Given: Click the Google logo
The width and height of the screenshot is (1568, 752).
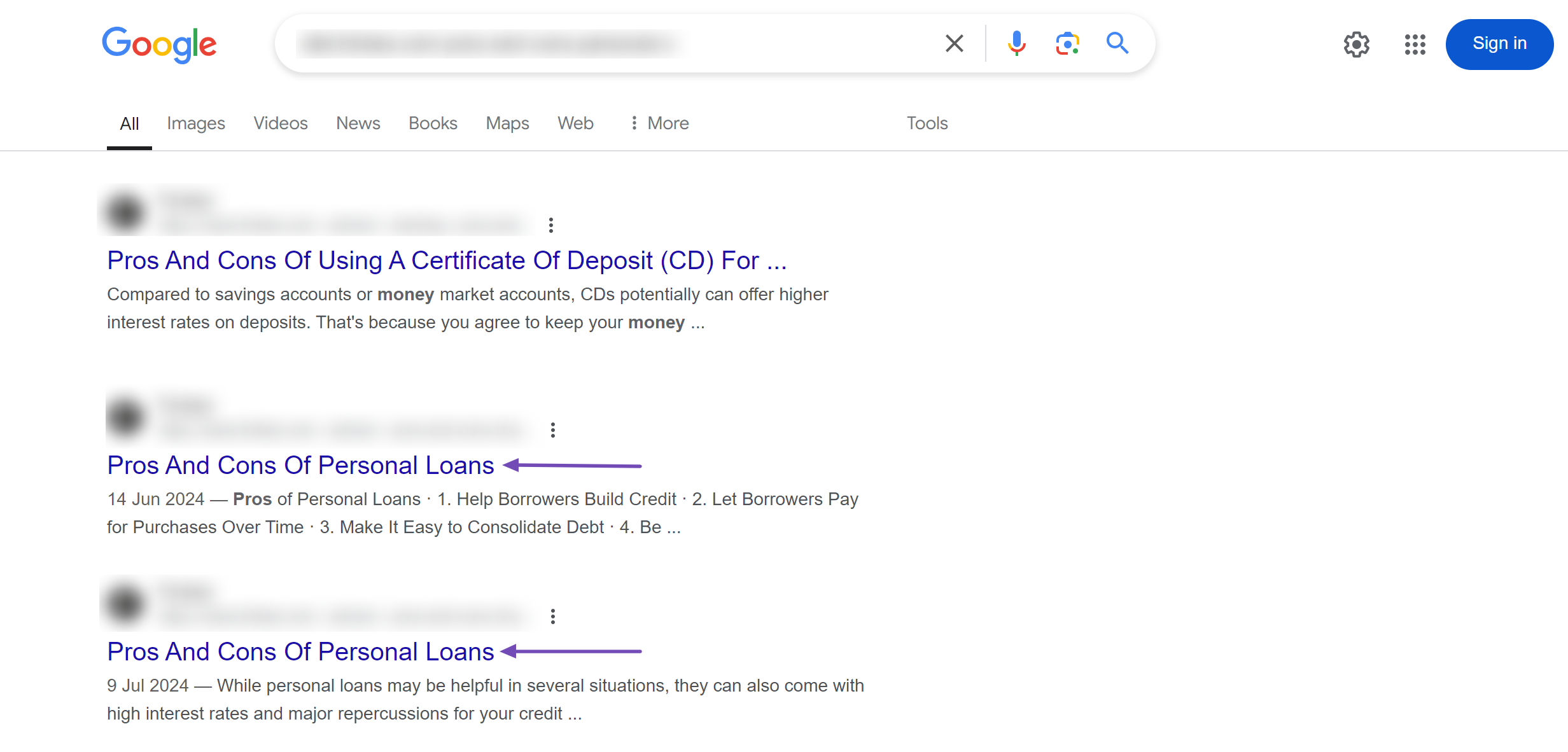Looking at the screenshot, I should coord(159,45).
